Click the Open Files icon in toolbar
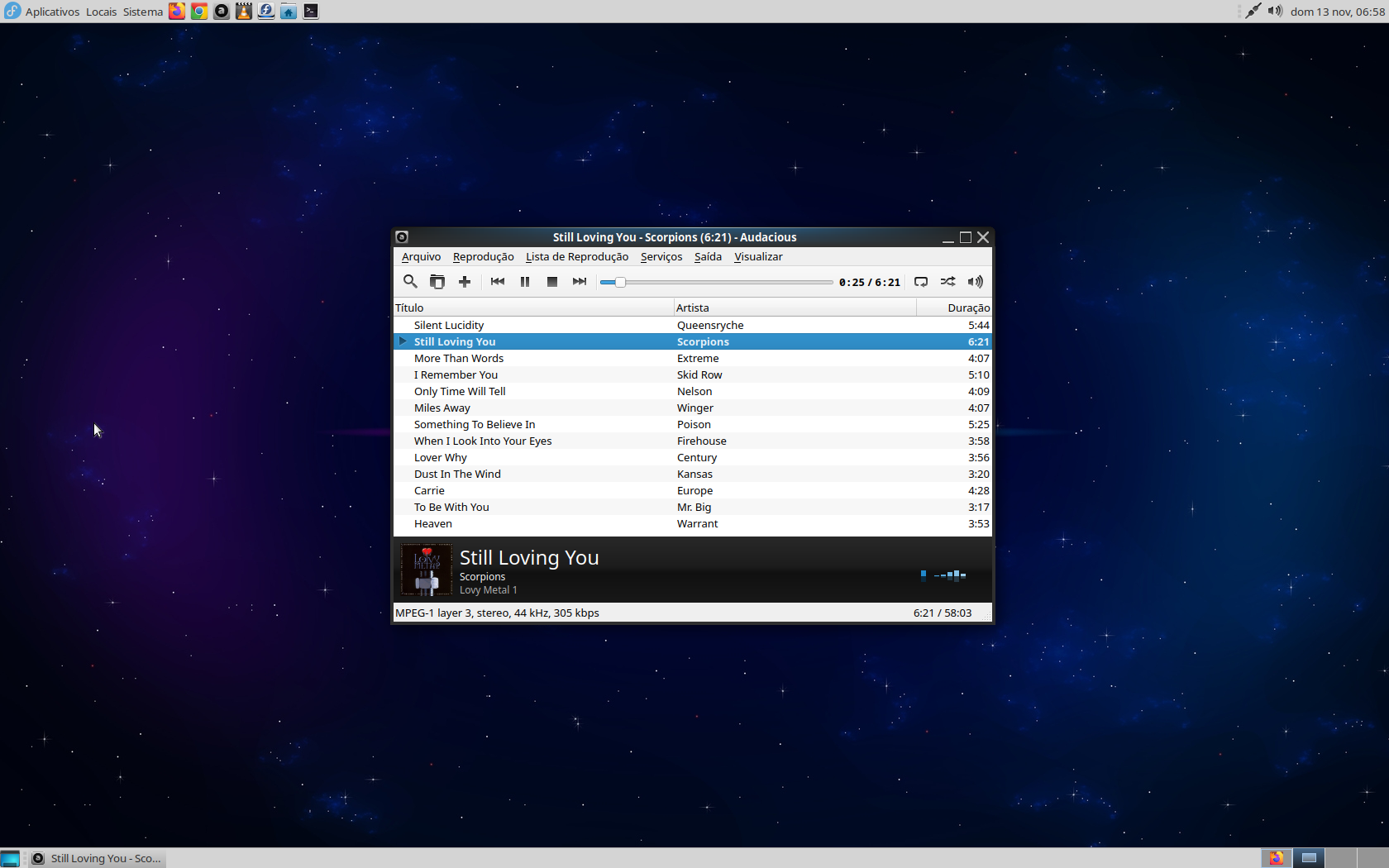Image resolution: width=1389 pixels, height=868 pixels. 437,282
